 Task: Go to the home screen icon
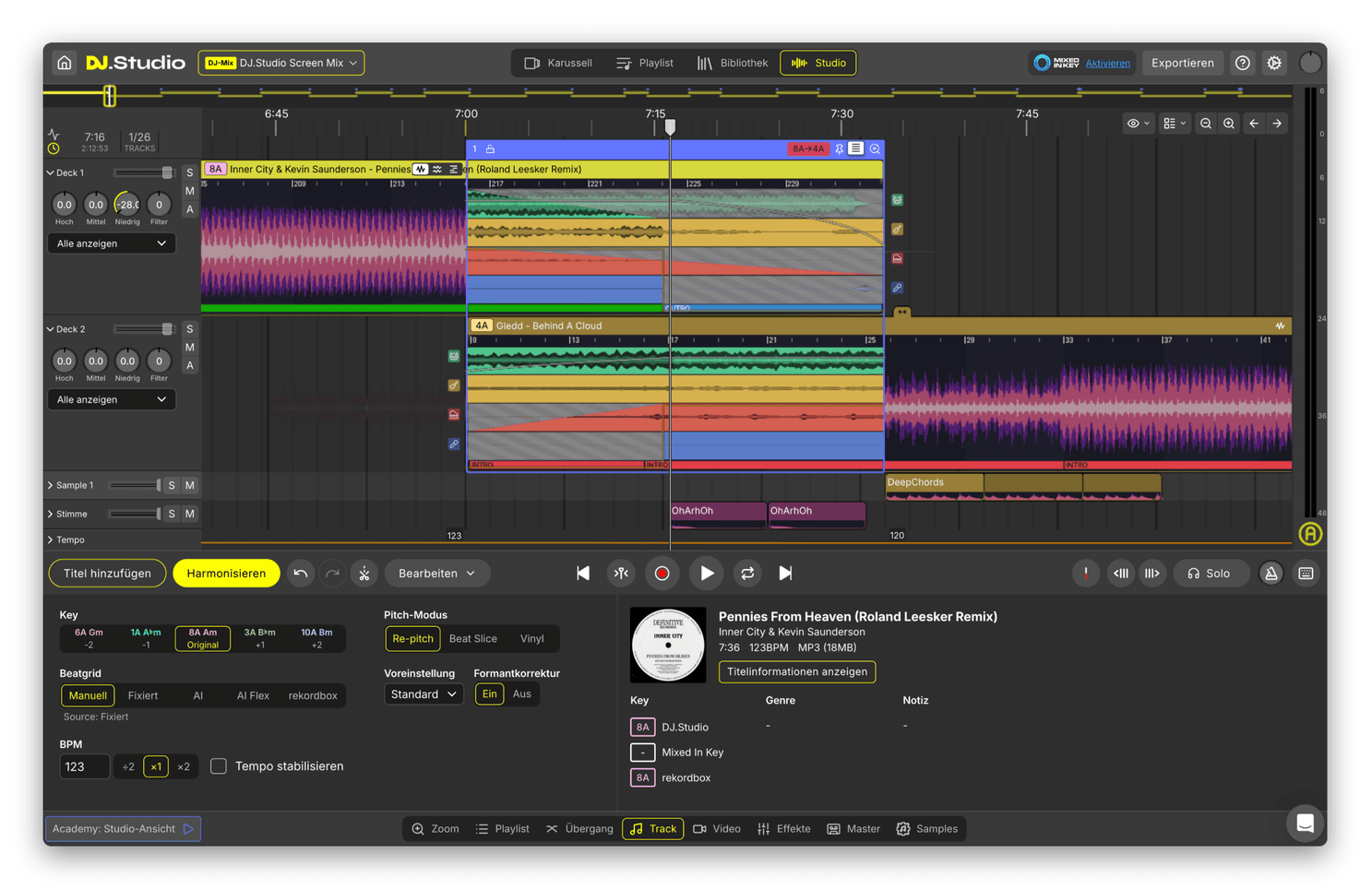64,63
